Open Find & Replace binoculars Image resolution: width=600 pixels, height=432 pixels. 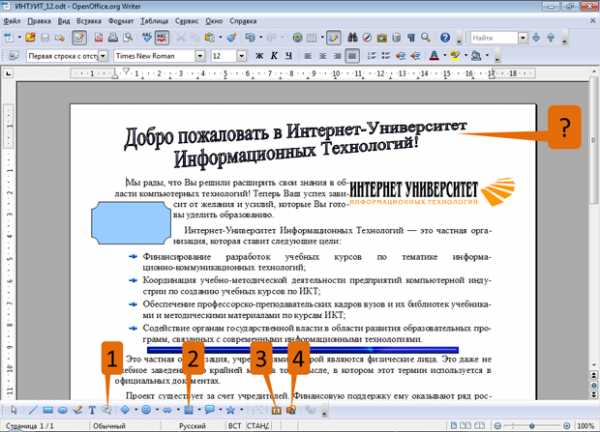pos(352,37)
